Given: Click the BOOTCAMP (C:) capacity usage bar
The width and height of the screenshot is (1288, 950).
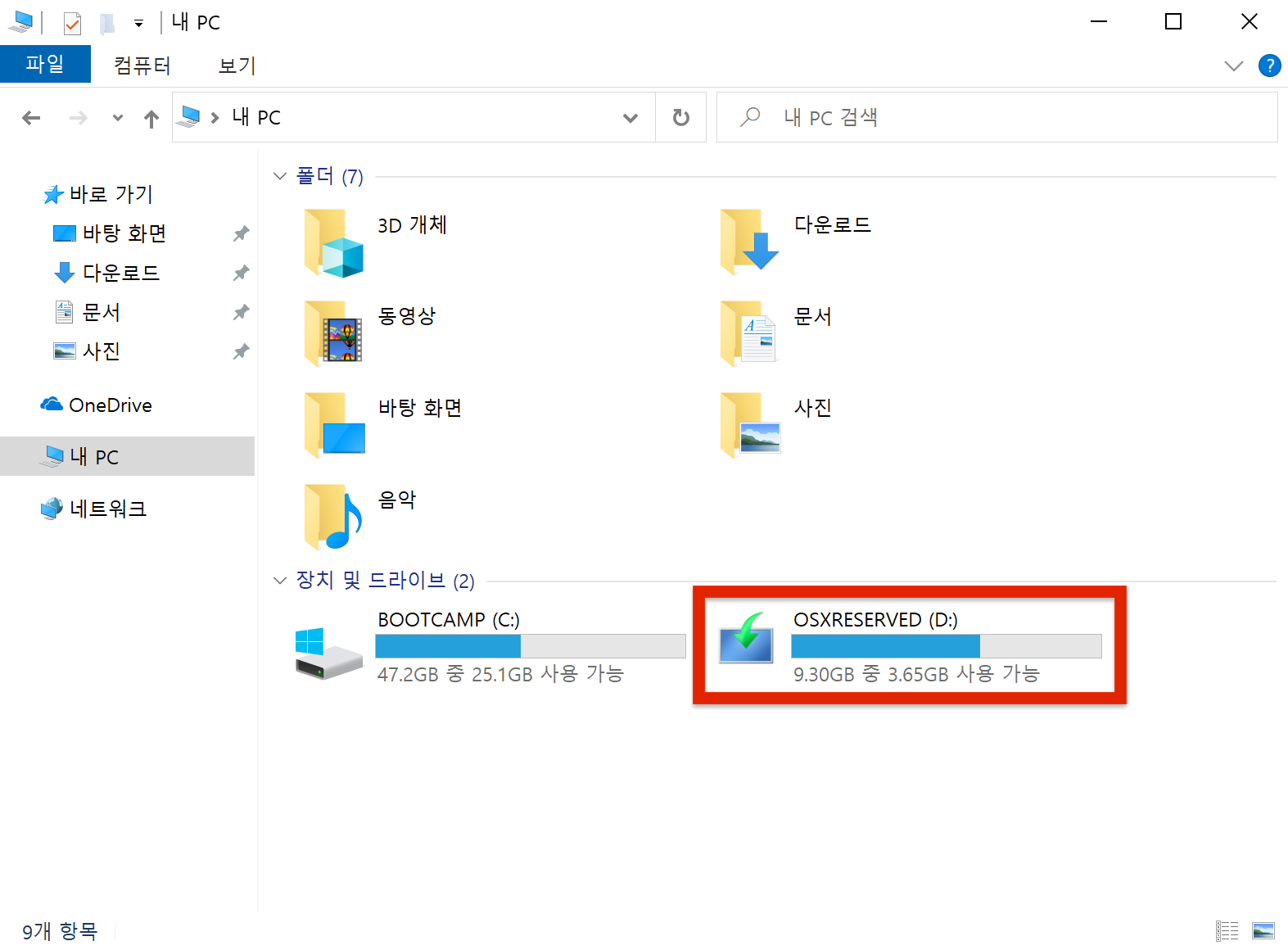Looking at the screenshot, I should pyautogui.click(x=530, y=647).
